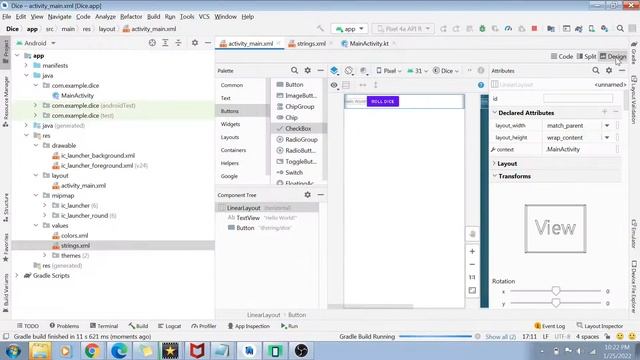Collapse Declared Attributes section
640x360 pixels.
point(494,112)
